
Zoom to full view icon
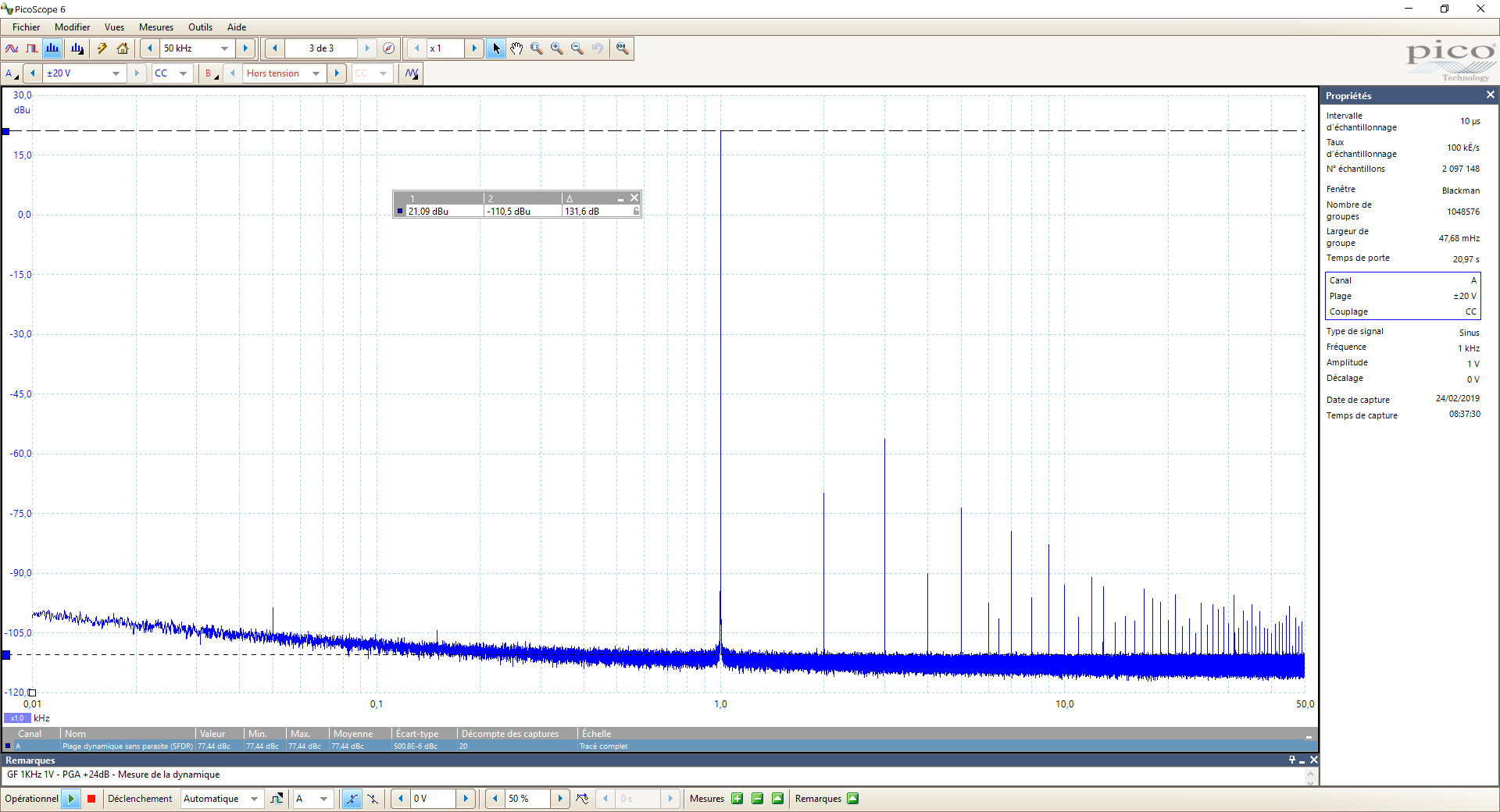tap(622, 48)
